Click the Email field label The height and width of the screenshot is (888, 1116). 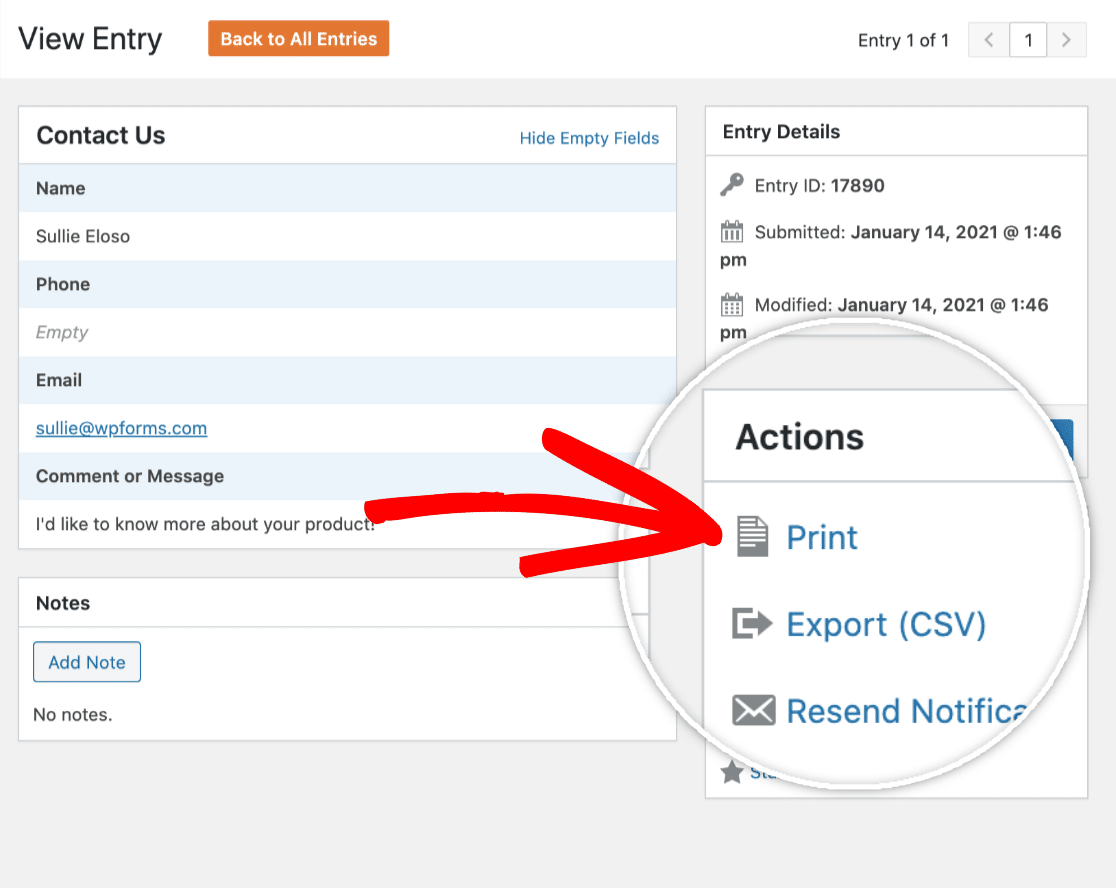click(59, 380)
